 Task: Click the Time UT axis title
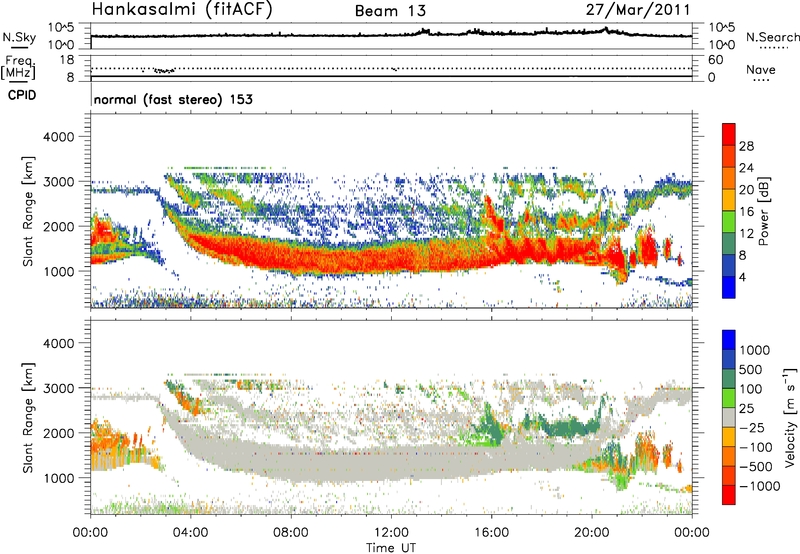tap(391, 548)
